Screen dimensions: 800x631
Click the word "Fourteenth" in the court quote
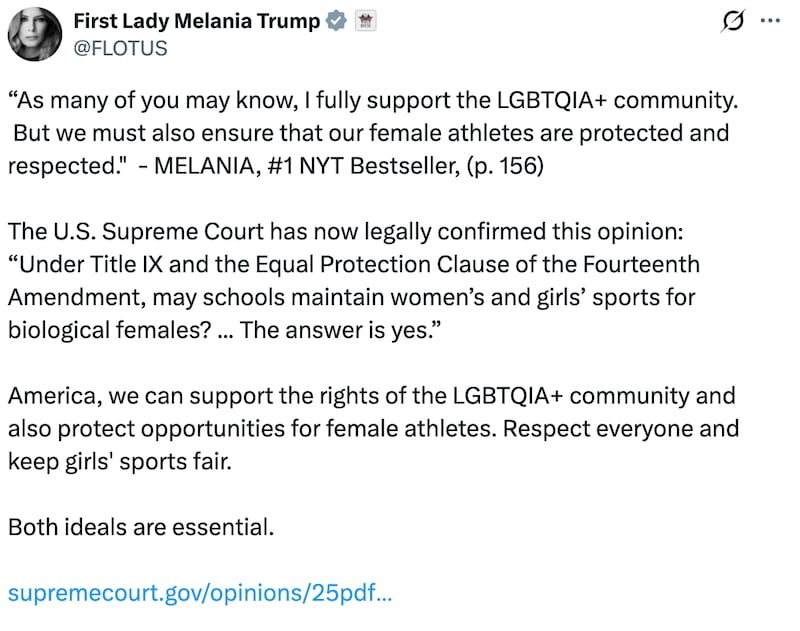coord(641,265)
